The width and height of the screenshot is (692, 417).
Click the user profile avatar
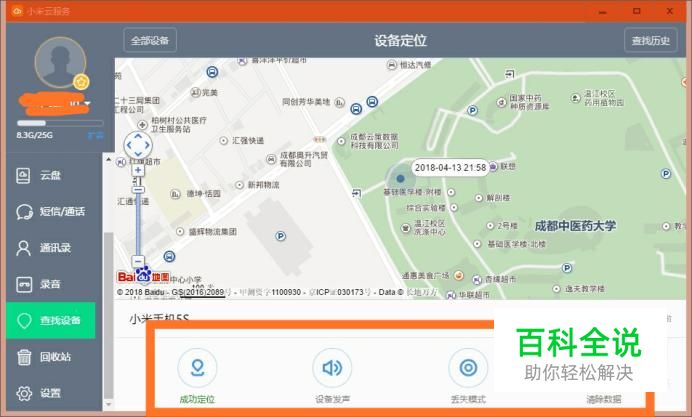(60, 62)
